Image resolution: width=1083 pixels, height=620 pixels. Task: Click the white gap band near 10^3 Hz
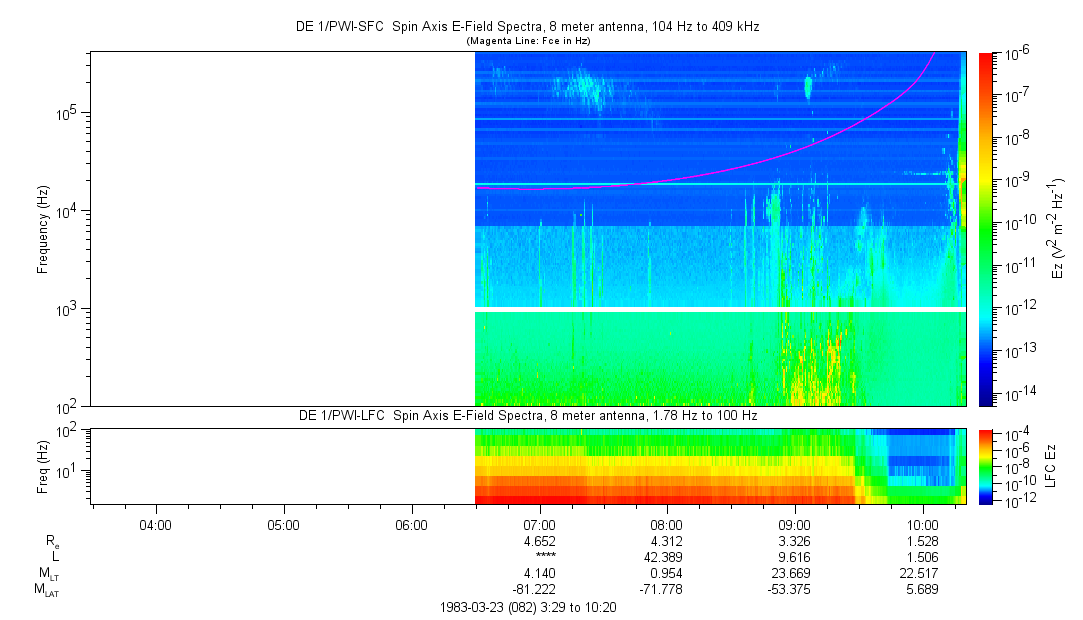pyautogui.click(x=720, y=310)
